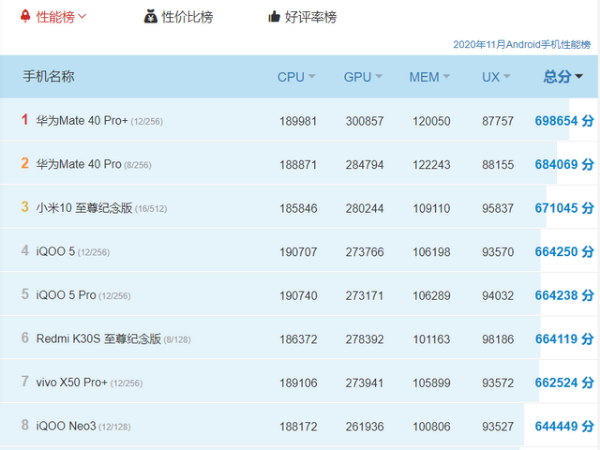
Task: Click MEM score 120050
Action: [431, 121]
